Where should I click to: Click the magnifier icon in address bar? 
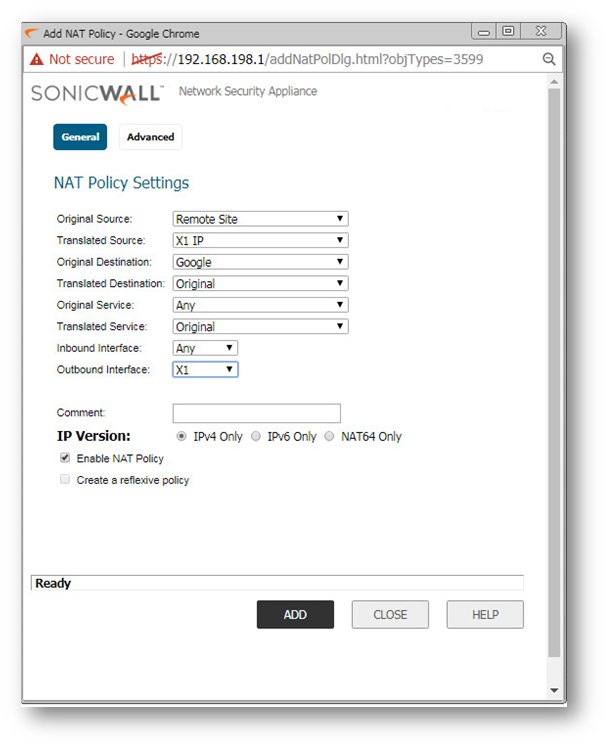tap(548, 59)
